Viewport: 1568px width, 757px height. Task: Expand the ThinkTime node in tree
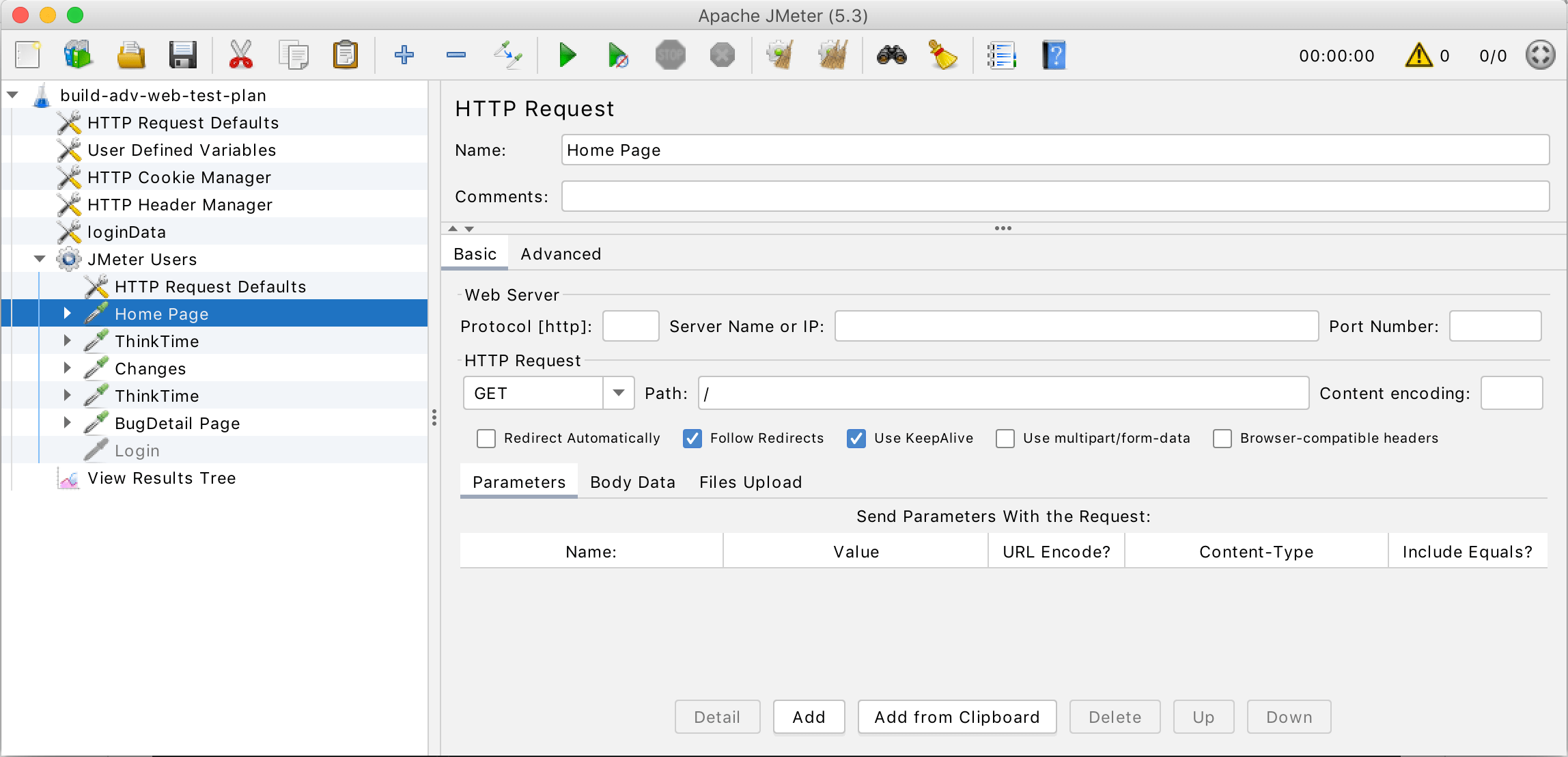pos(66,341)
